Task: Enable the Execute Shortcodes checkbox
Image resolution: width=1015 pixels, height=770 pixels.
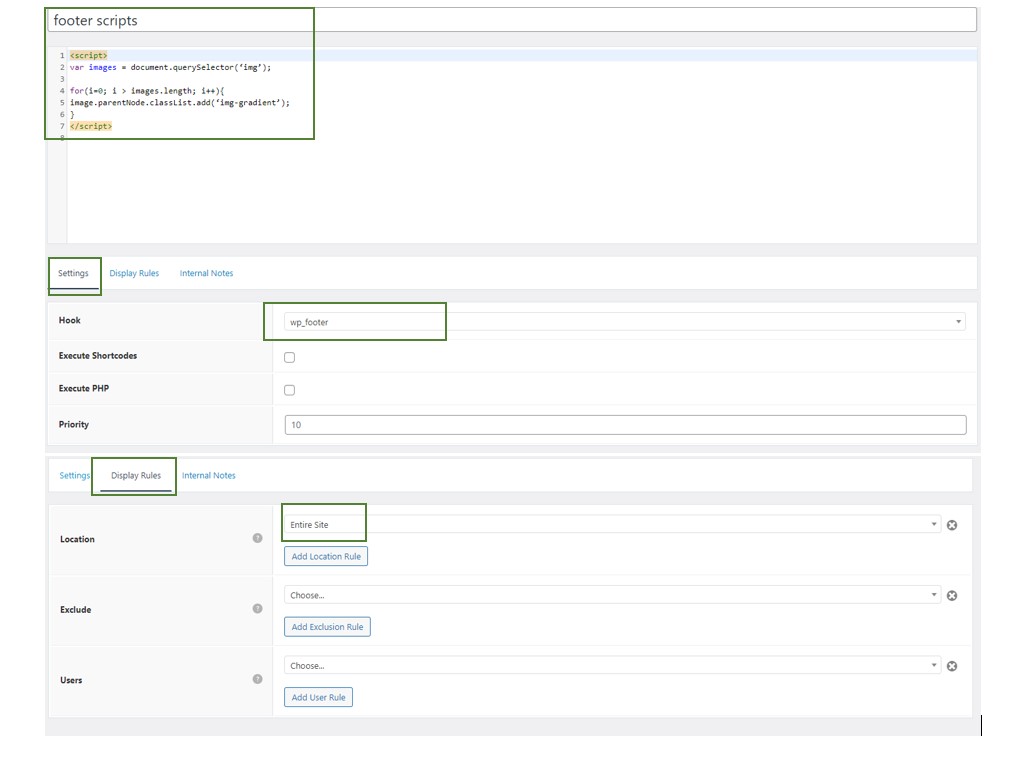Action: (x=289, y=358)
